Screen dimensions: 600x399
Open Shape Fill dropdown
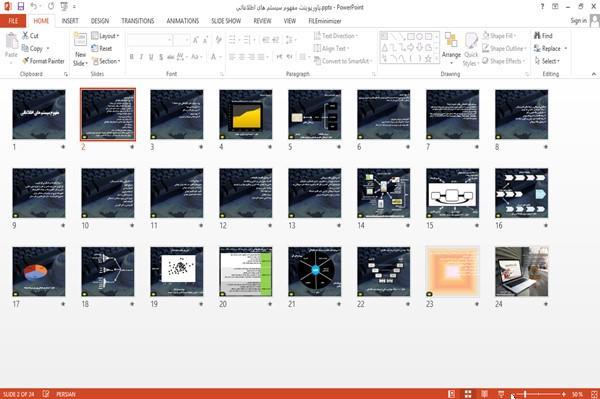[499, 36]
